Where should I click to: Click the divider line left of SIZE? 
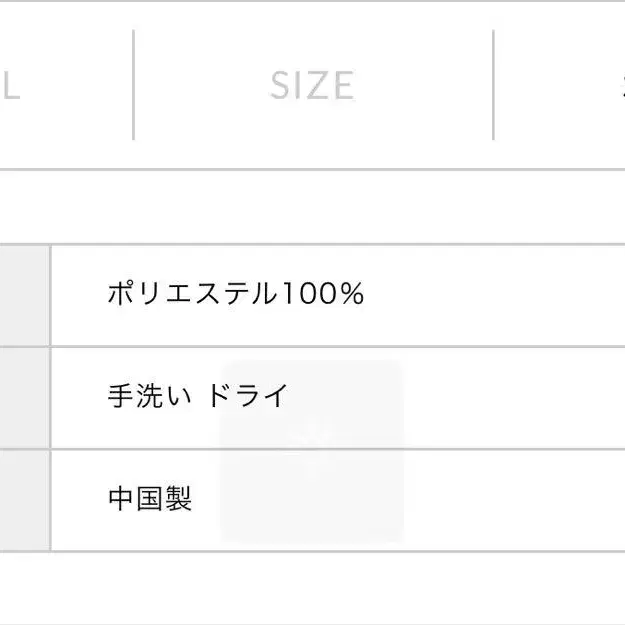pos(133,85)
